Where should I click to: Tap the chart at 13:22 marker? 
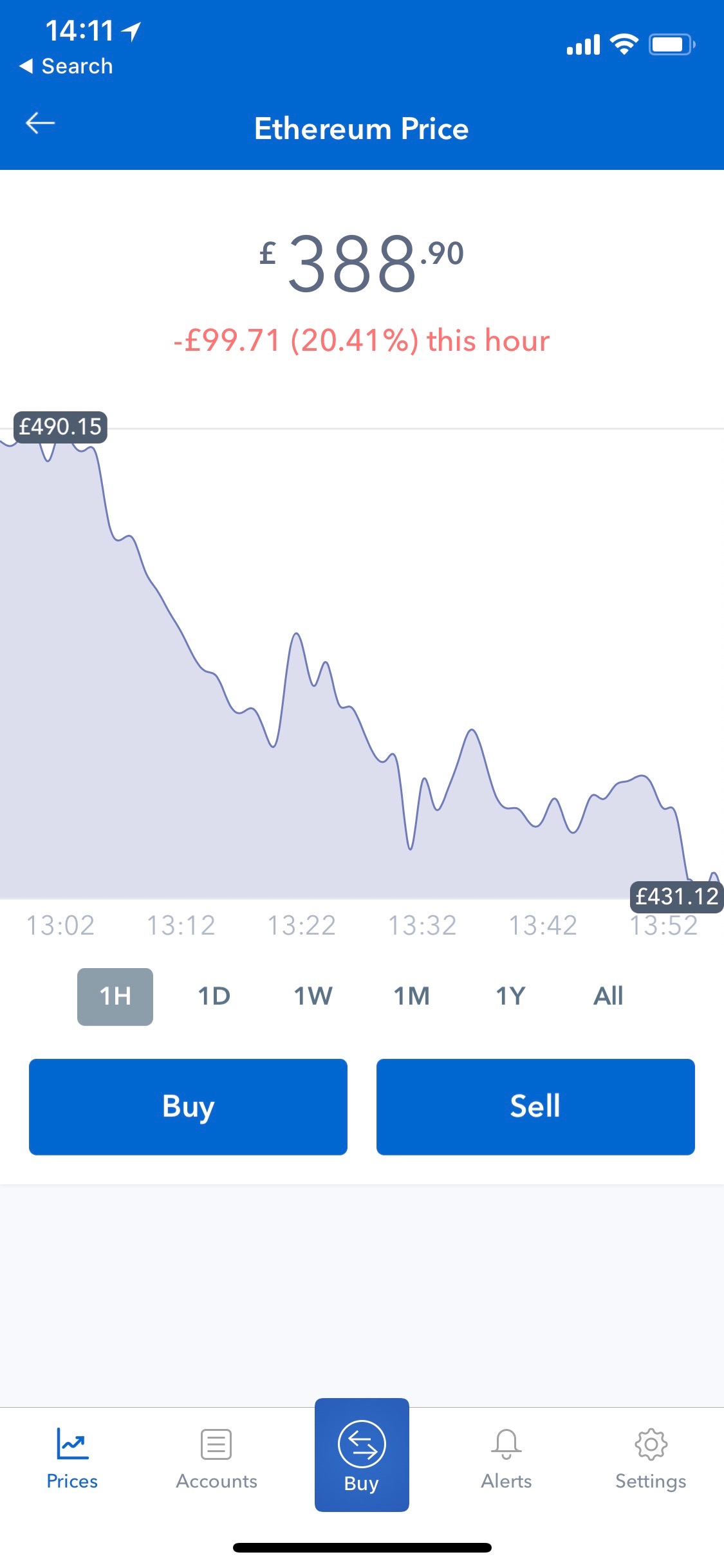(x=302, y=925)
